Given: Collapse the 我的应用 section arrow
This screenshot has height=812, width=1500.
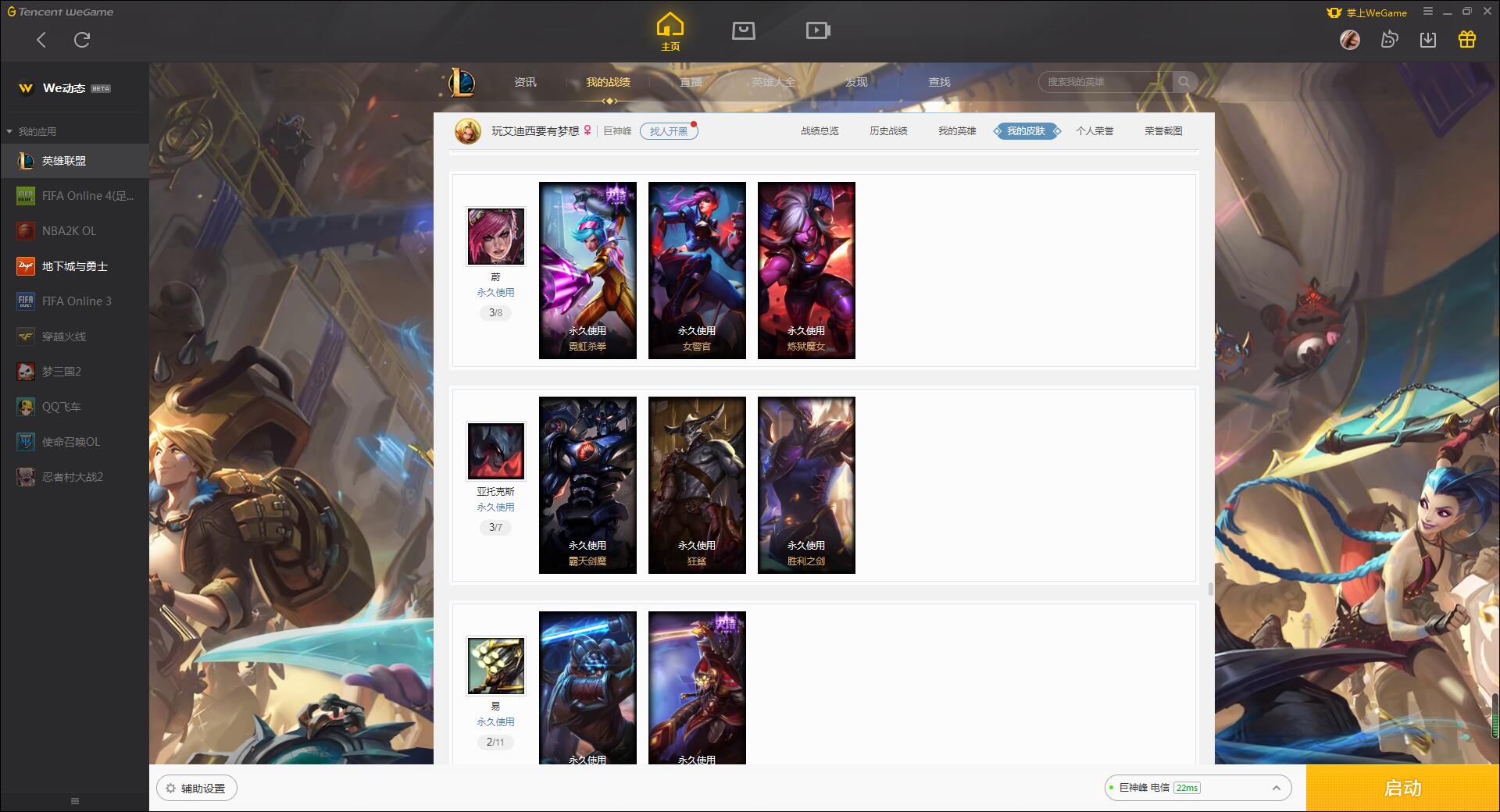Looking at the screenshot, I should click(9, 131).
